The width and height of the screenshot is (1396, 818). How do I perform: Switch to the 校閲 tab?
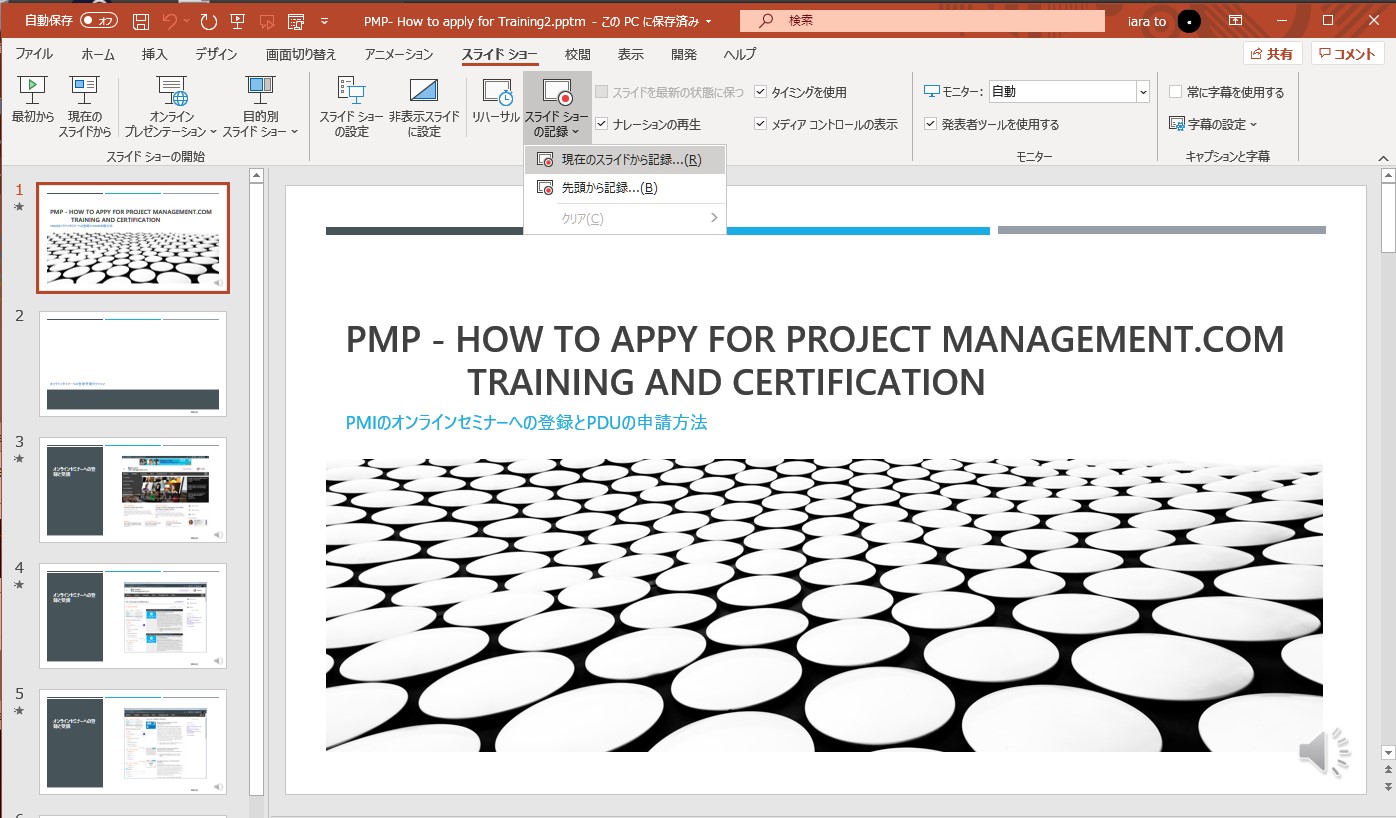click(x=578, y=54)
